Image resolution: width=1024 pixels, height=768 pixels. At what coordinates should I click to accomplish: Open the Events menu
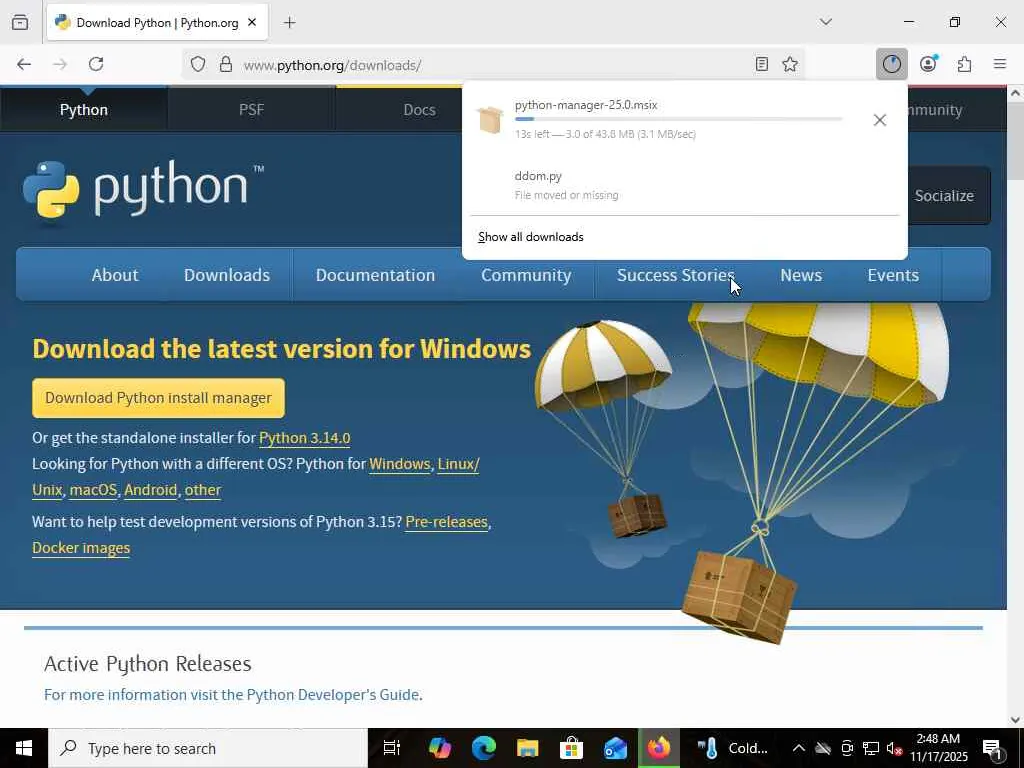coord(893,275)
